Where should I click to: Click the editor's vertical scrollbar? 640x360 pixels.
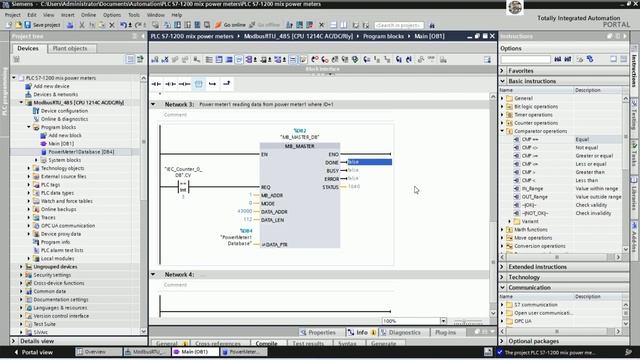(x=493, y=204)
